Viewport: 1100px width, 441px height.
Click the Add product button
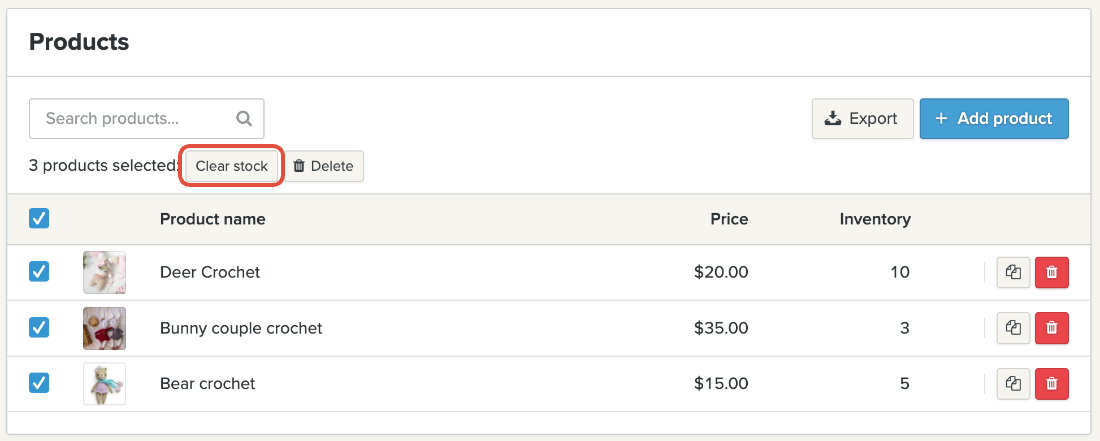click(994, 118)
